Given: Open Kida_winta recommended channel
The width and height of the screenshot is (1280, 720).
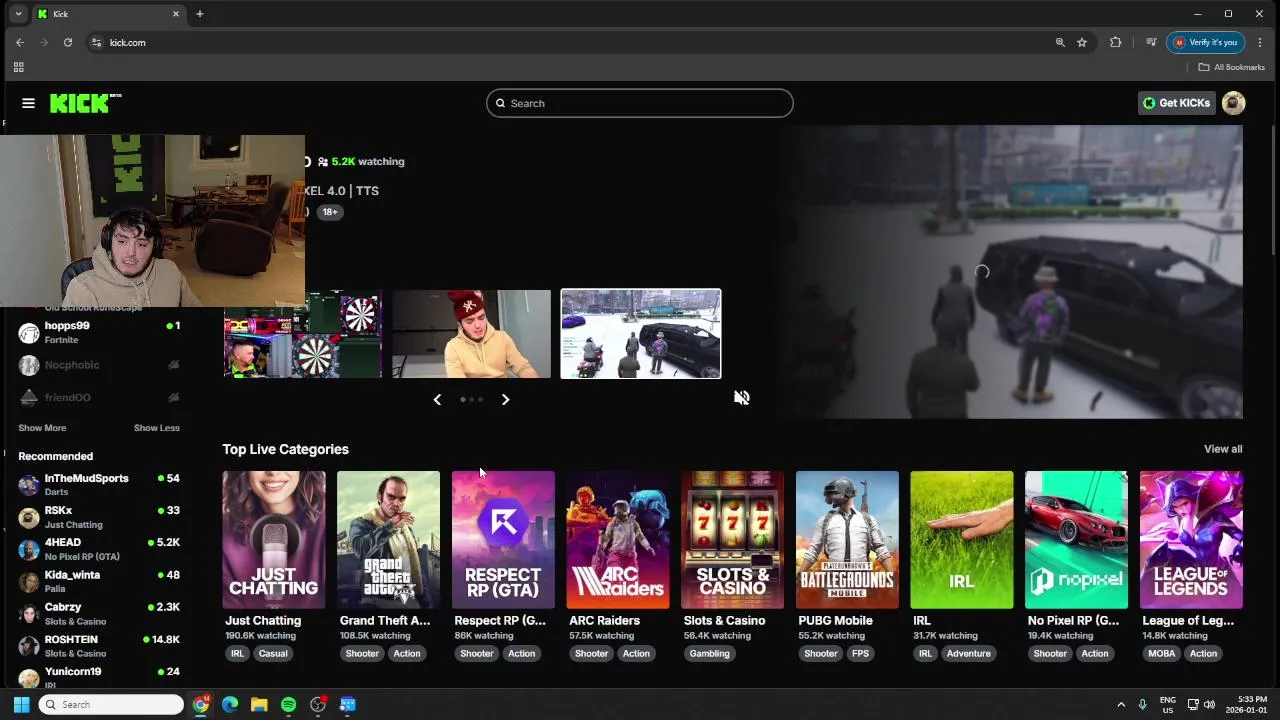Looking at the screenshot, I should coord(99,581).
